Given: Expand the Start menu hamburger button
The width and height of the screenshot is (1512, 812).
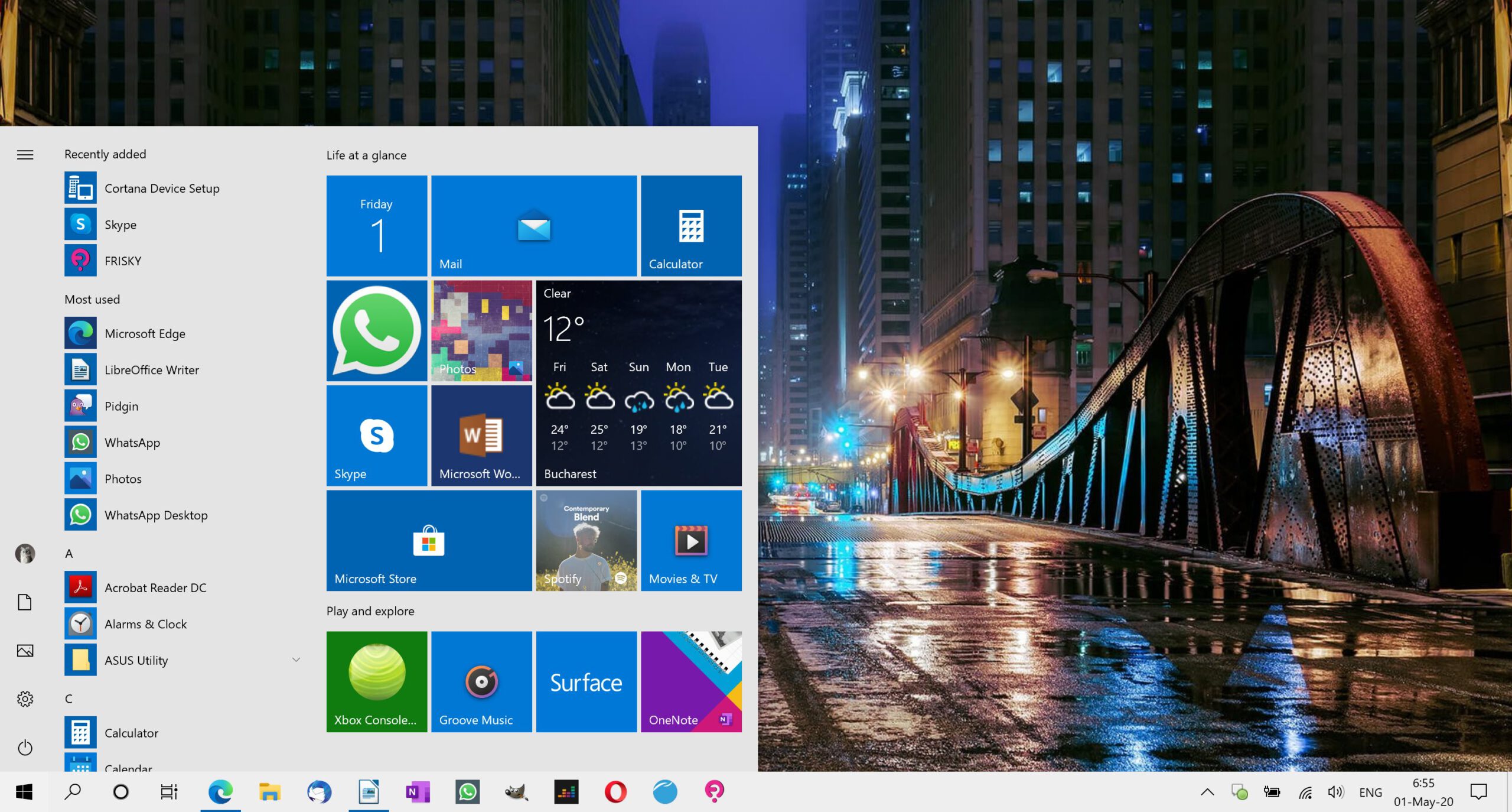Looking at the screenshot, I should pyautogui.click(x=25, y=155).
